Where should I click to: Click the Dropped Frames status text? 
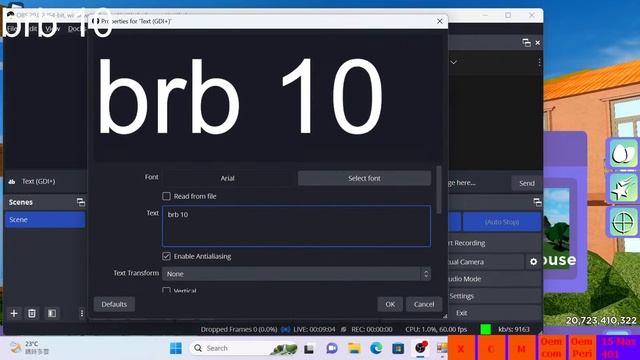pyautogui.click(x=239, y=329)
